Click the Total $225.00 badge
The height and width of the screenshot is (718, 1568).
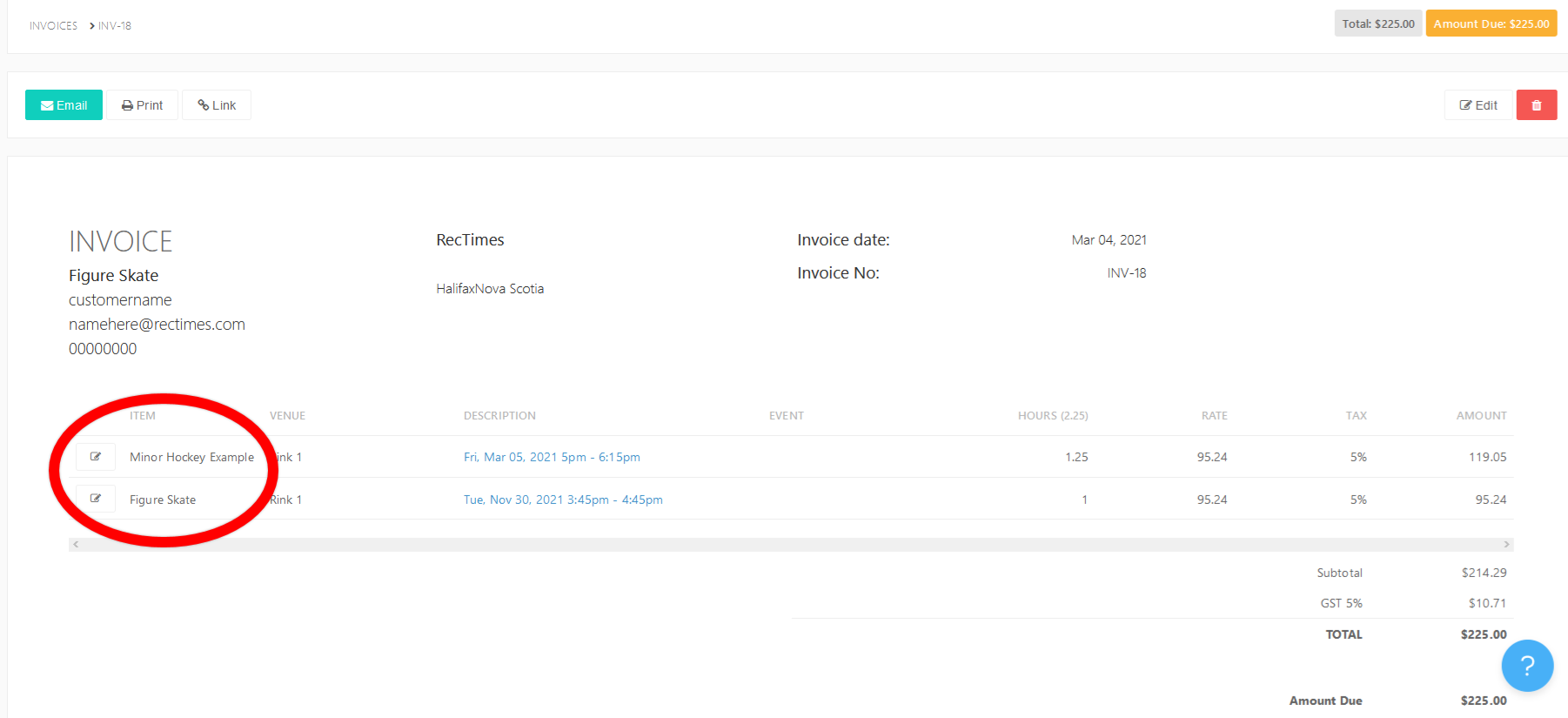click(1377, 23)
